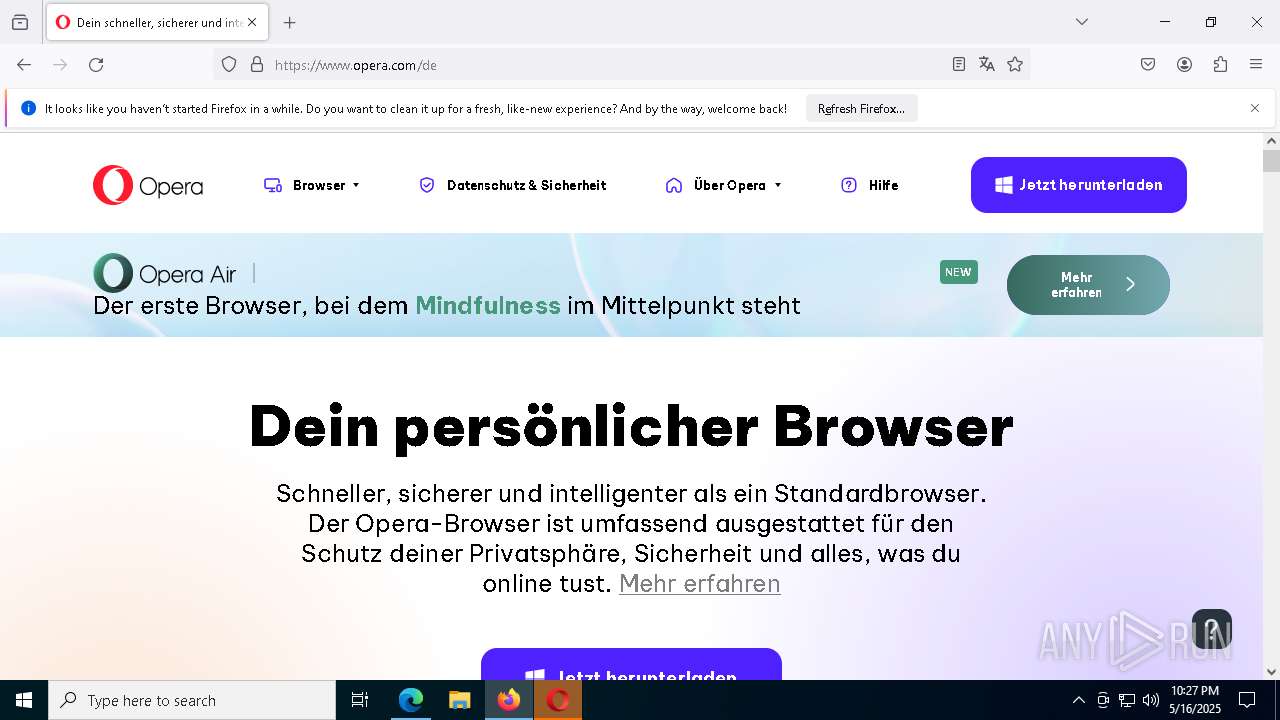Open the Hilfe menu item
This screenshot has width=1280, height=720.
[x=870, y=185]
